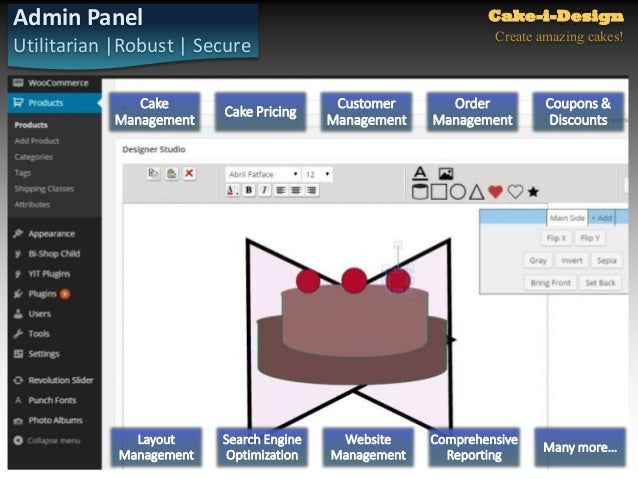
Task: Add a triangle shape
Action: pyautogui.click(x=476, y=192)
